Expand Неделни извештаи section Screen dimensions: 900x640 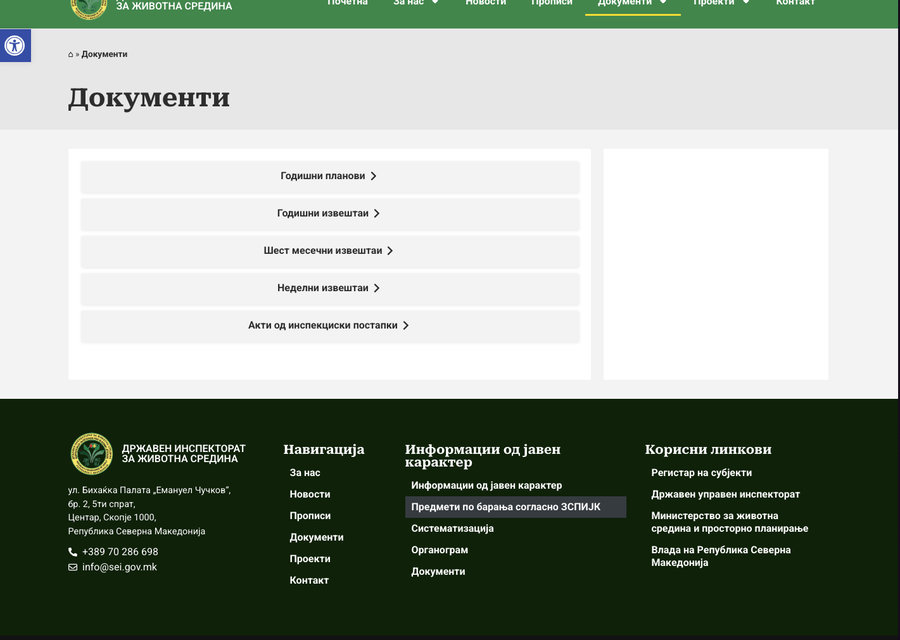(330, 288)
